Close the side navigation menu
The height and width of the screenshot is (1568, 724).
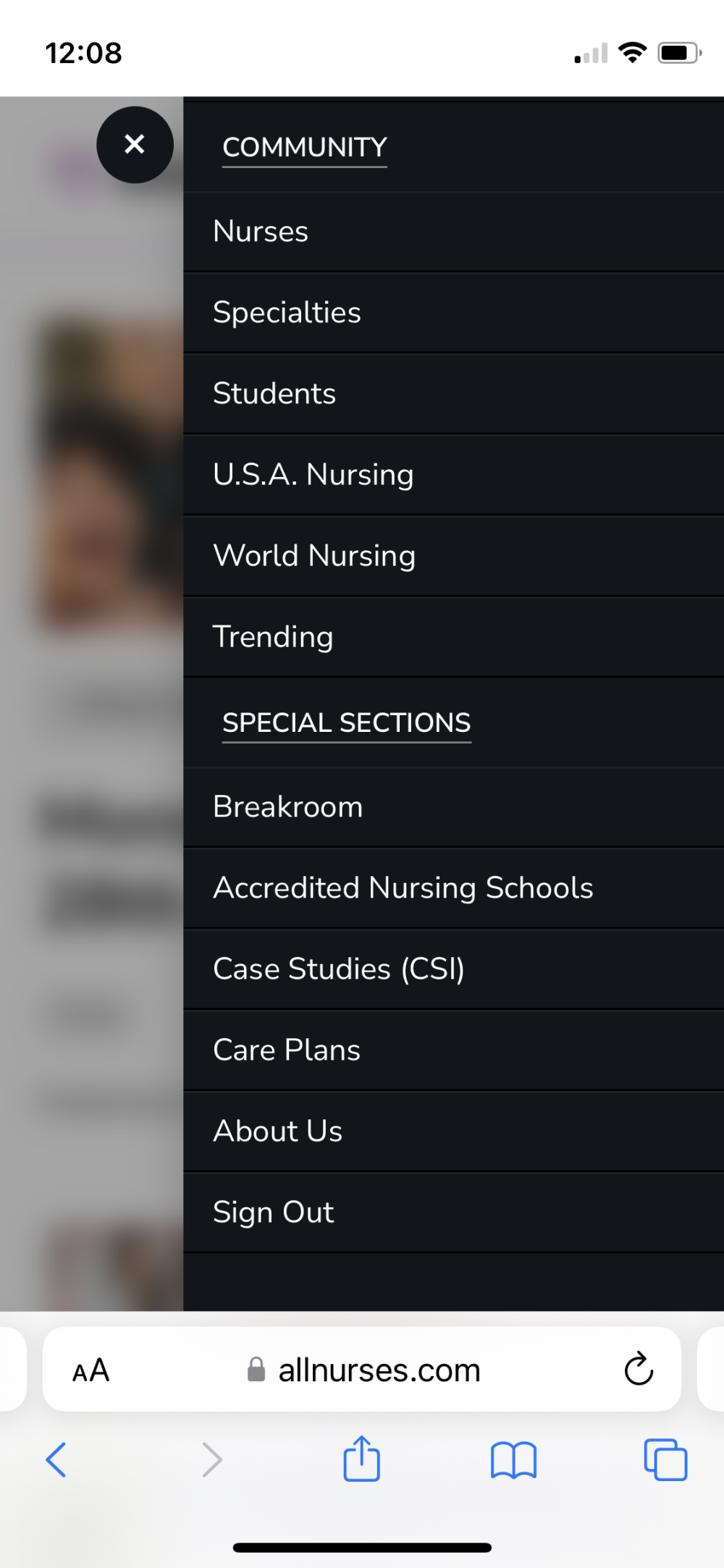point(135,144)
